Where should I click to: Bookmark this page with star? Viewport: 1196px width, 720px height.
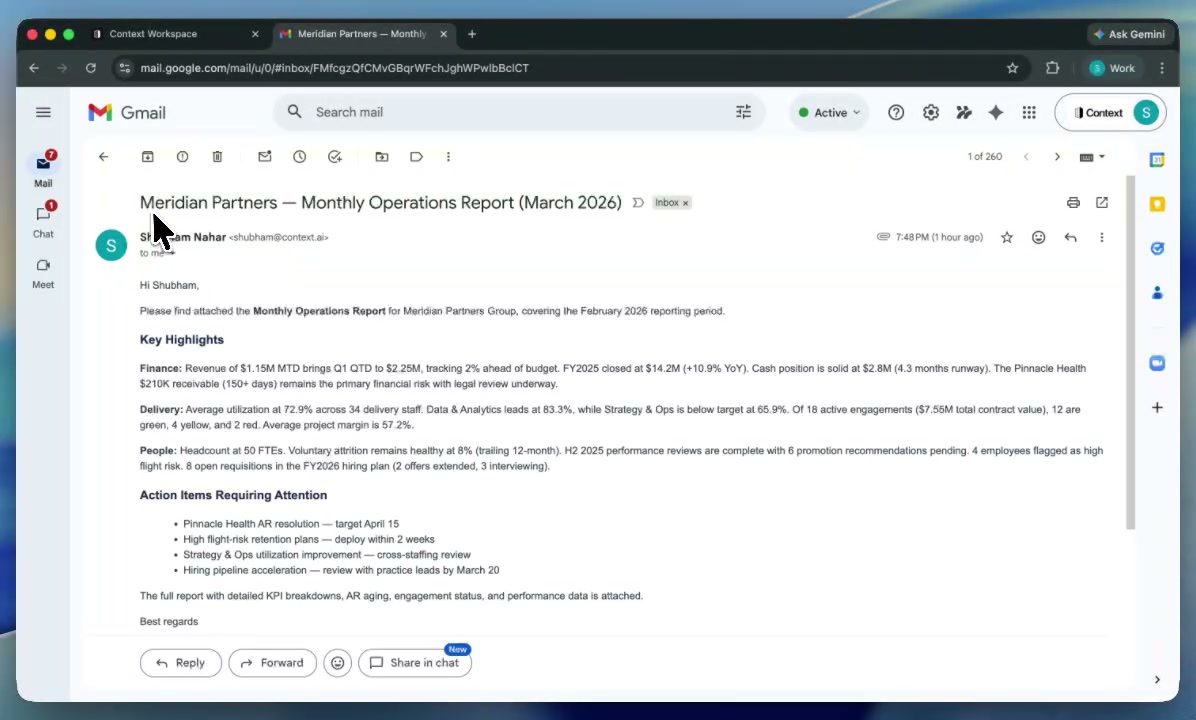[1012, 68]
